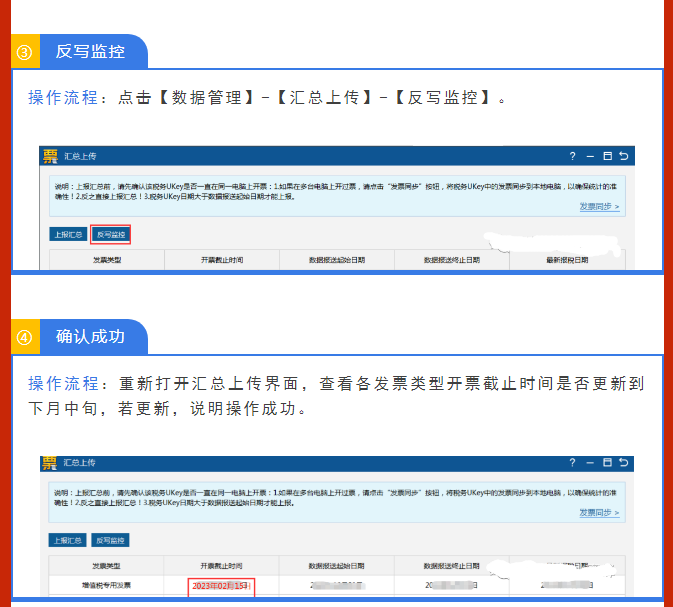Image resolution: width=673 pixels, height=607 pixels.
Task: Select the highlighted 2023年02月15日 date cell
Action: coord(221,585)
